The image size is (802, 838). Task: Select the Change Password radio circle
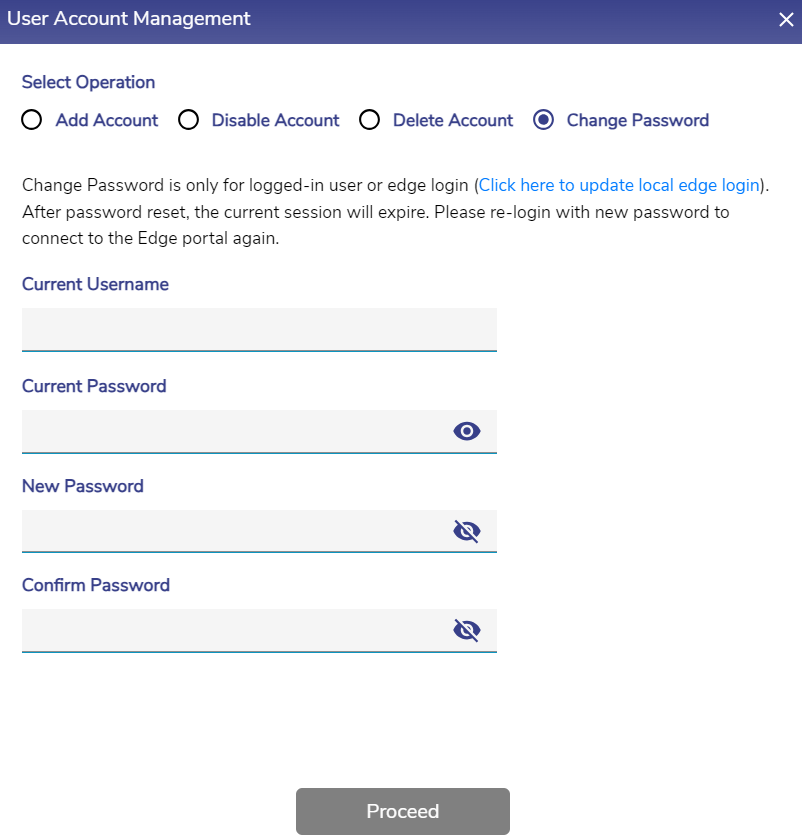coord(544,121)
